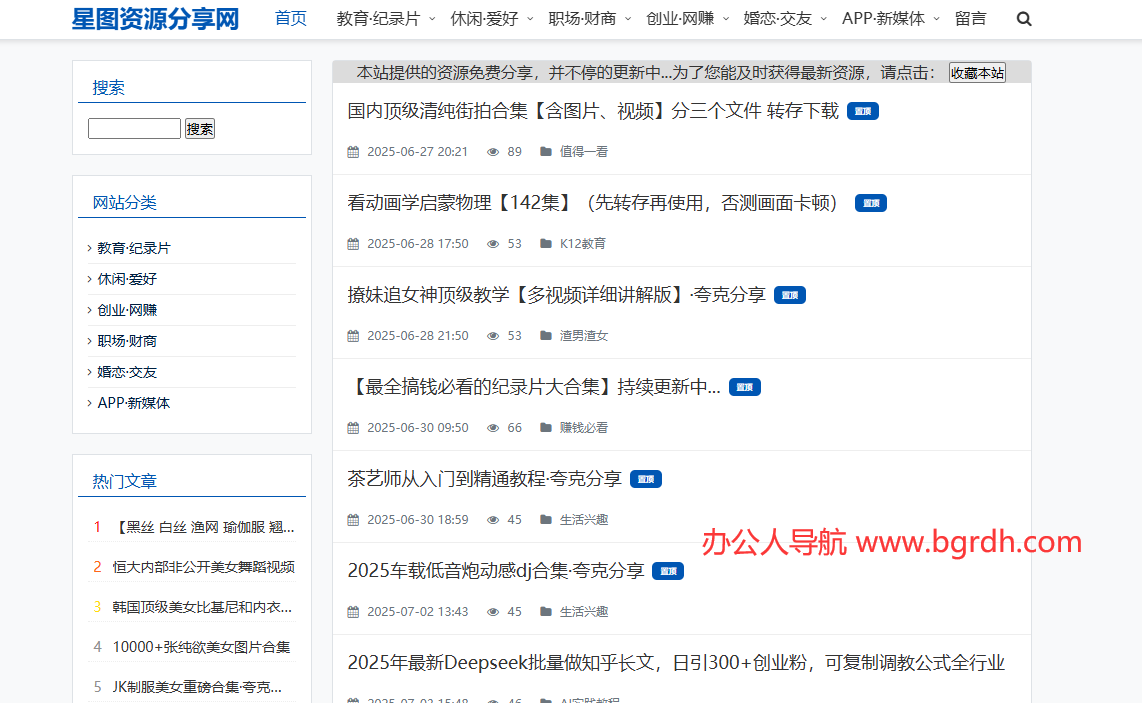
Task: Expand the 教育·纪录片 navigation dropdown
Action: (385, 19)
